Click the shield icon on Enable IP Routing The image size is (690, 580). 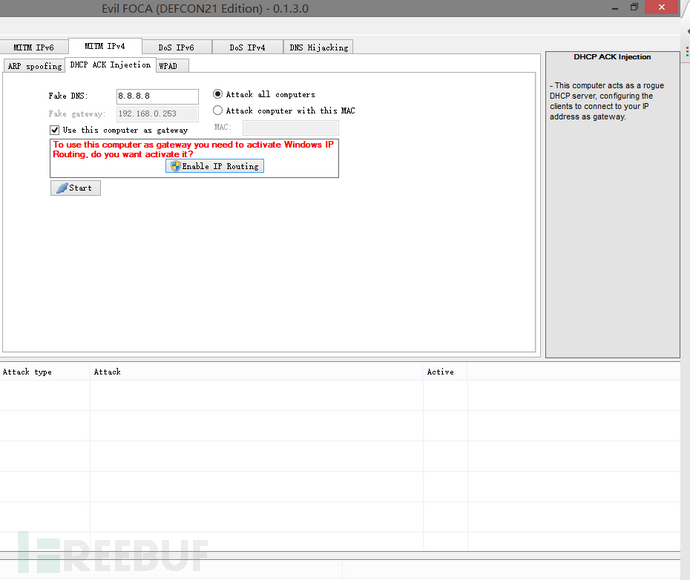click(x=176, y=166)
